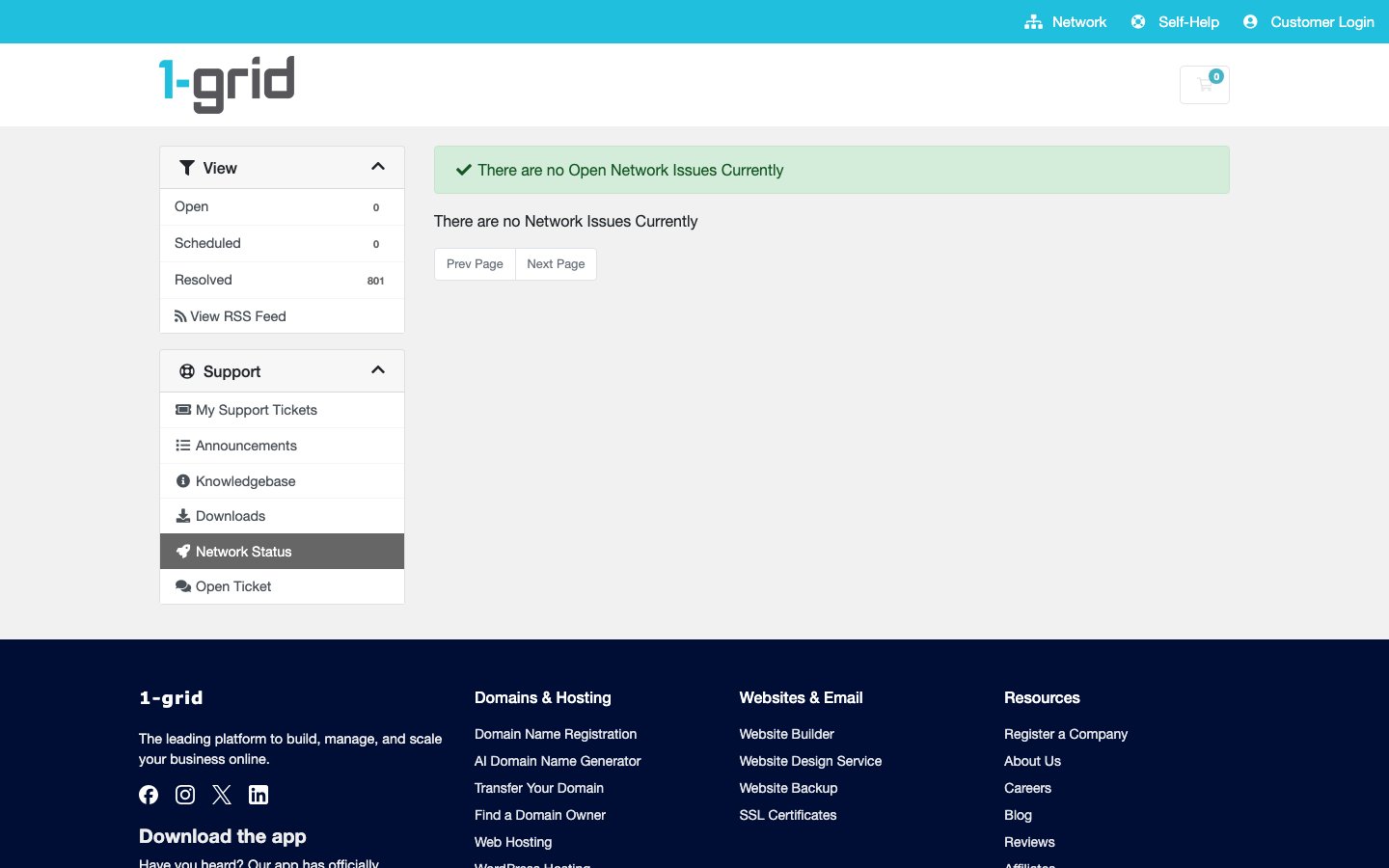The image size is (1389, 868).
Task: Click the Resources footer heading
Action: pos(1042,698)
